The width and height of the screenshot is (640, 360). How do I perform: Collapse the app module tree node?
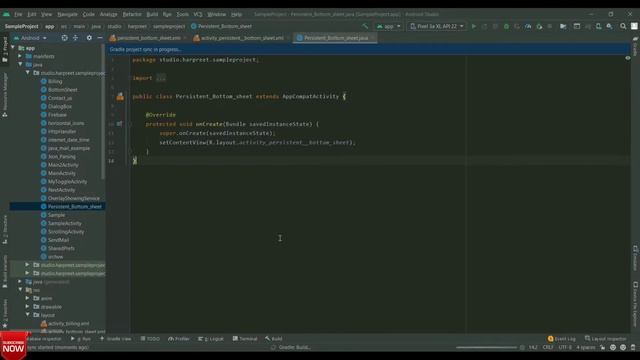click(13, 48)
